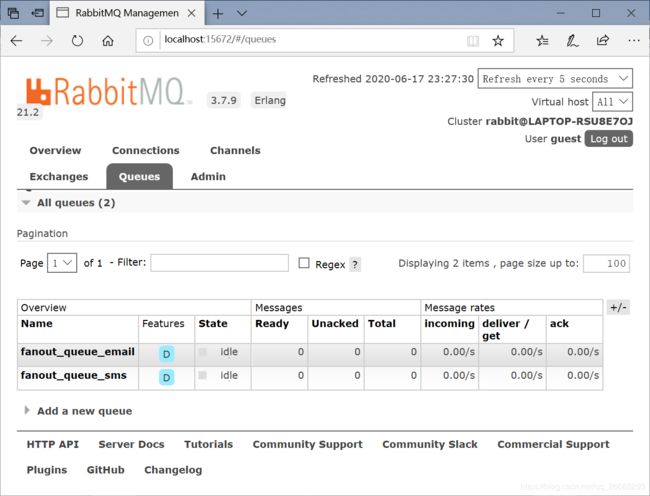650x496 pixels.
Task: Reload the page with the refresh icon
Action: tap(77, 41)
